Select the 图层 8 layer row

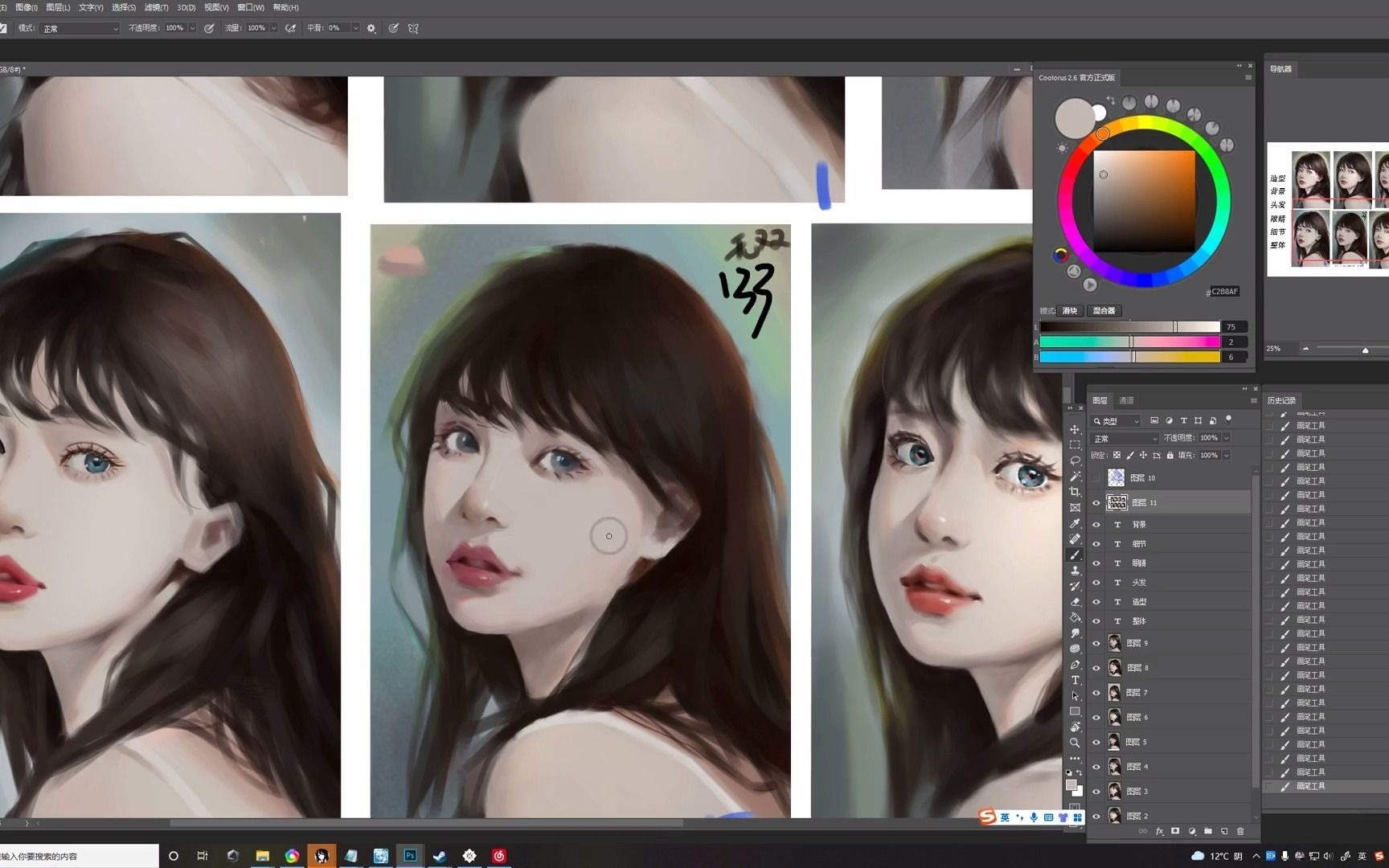(1170, 668)
